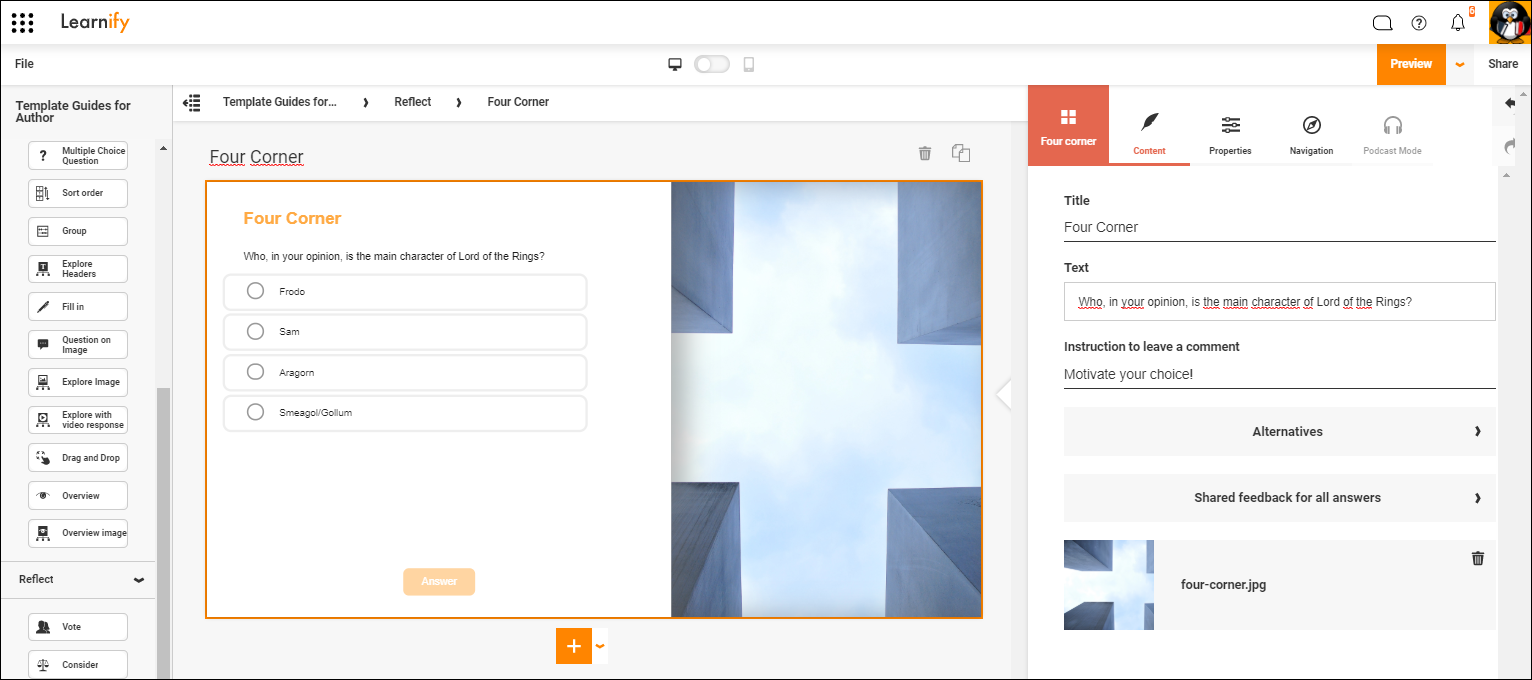Image resolution: width=1532 pixels, height=680 pixels.
Task: Click inside the Title input field
Action: [1279, 227]
